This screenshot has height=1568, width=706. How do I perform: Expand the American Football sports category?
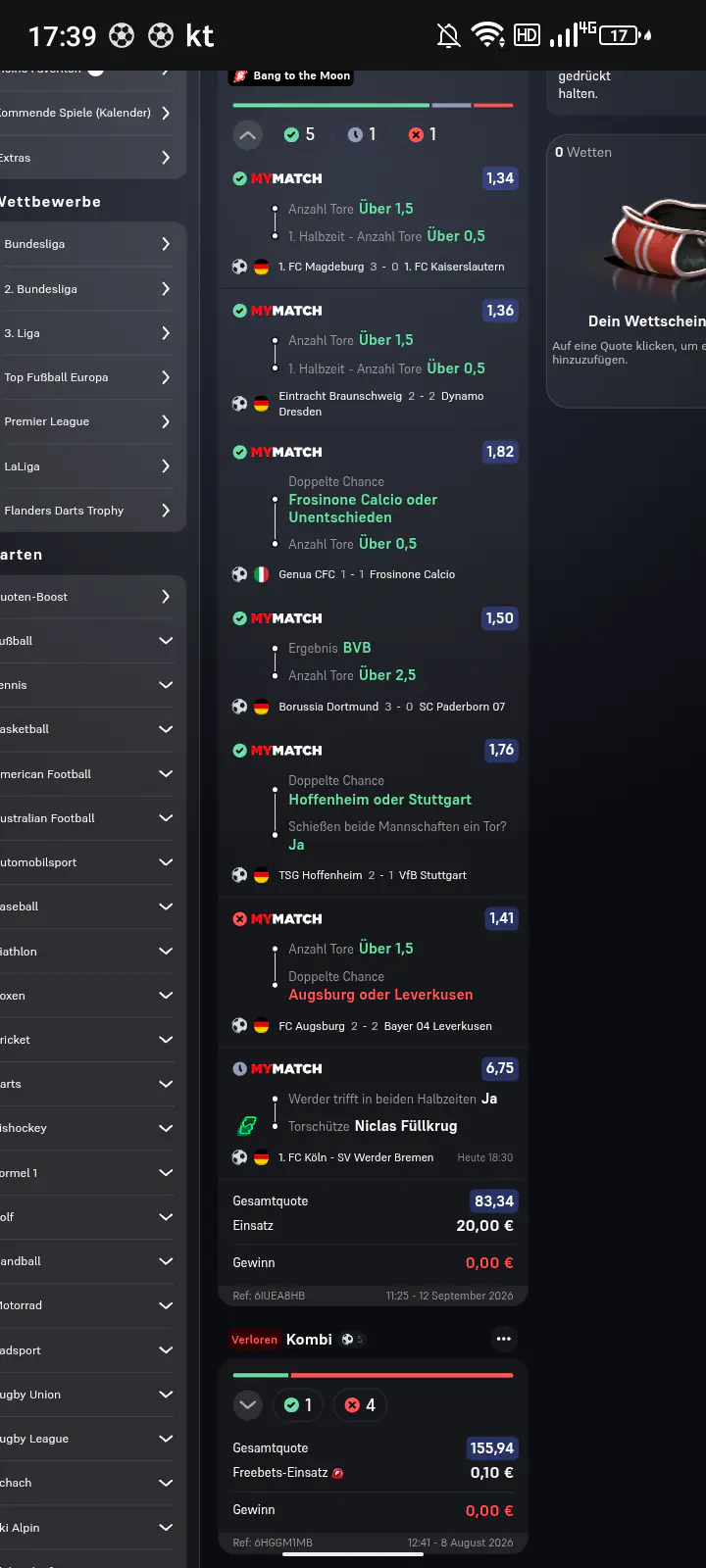click(x=88, y=774)
